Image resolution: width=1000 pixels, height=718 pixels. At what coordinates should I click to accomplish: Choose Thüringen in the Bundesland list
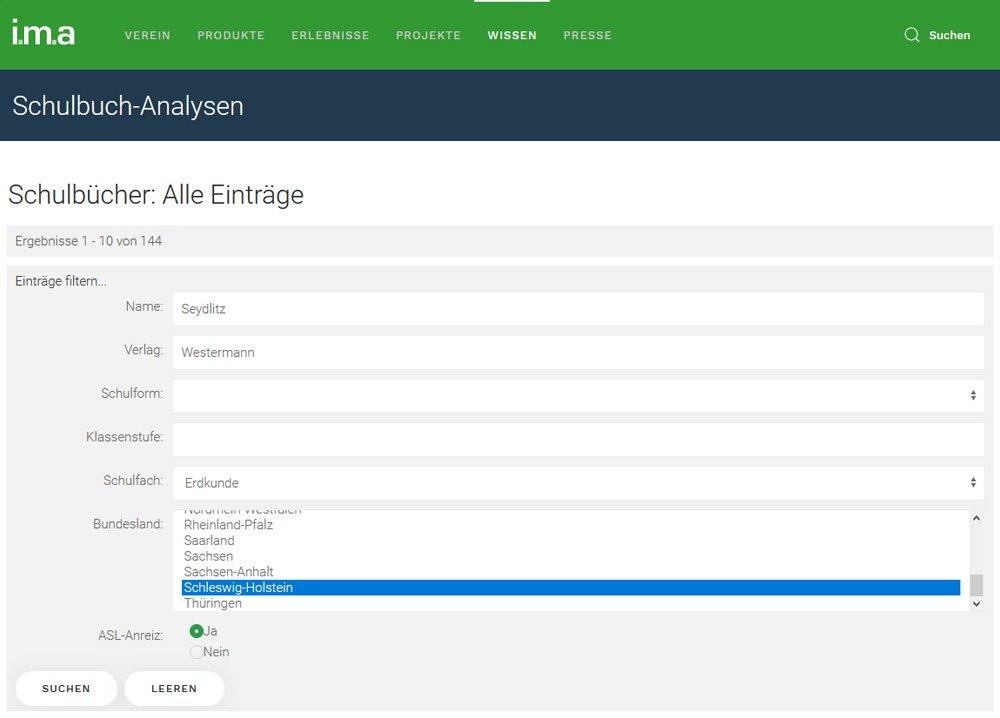(213, 604)
